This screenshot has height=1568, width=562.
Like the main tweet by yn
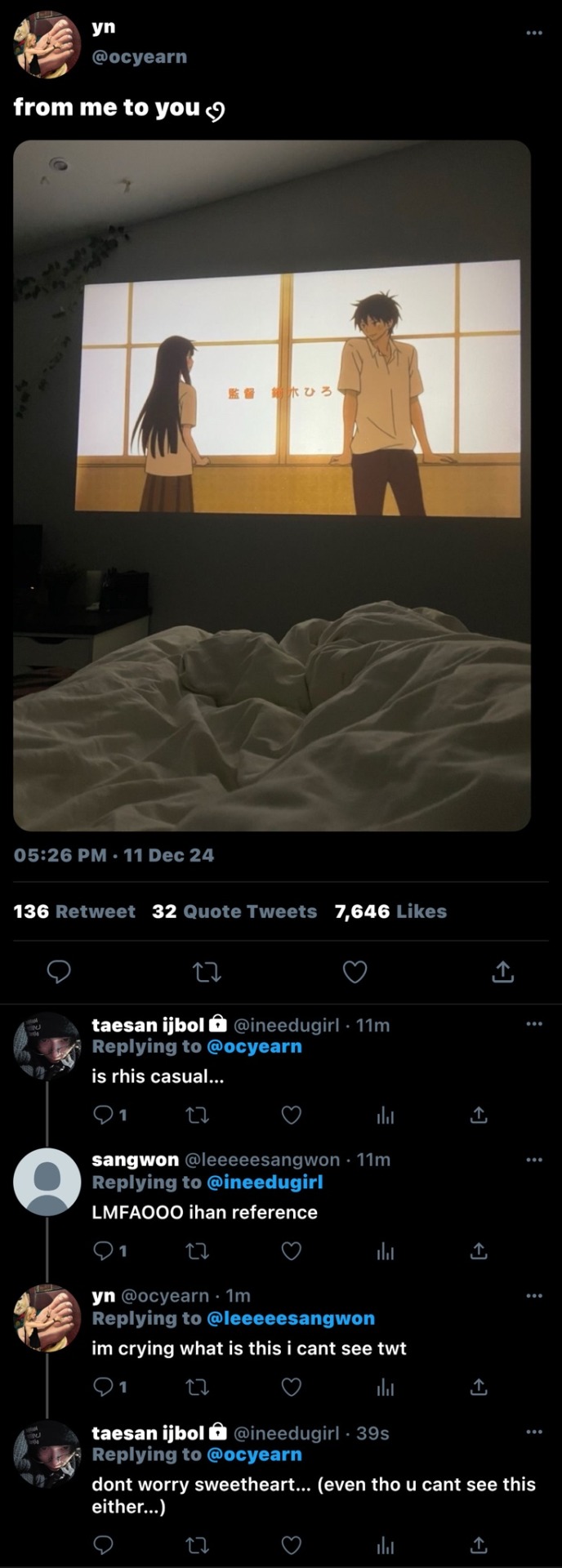[354, 972]
